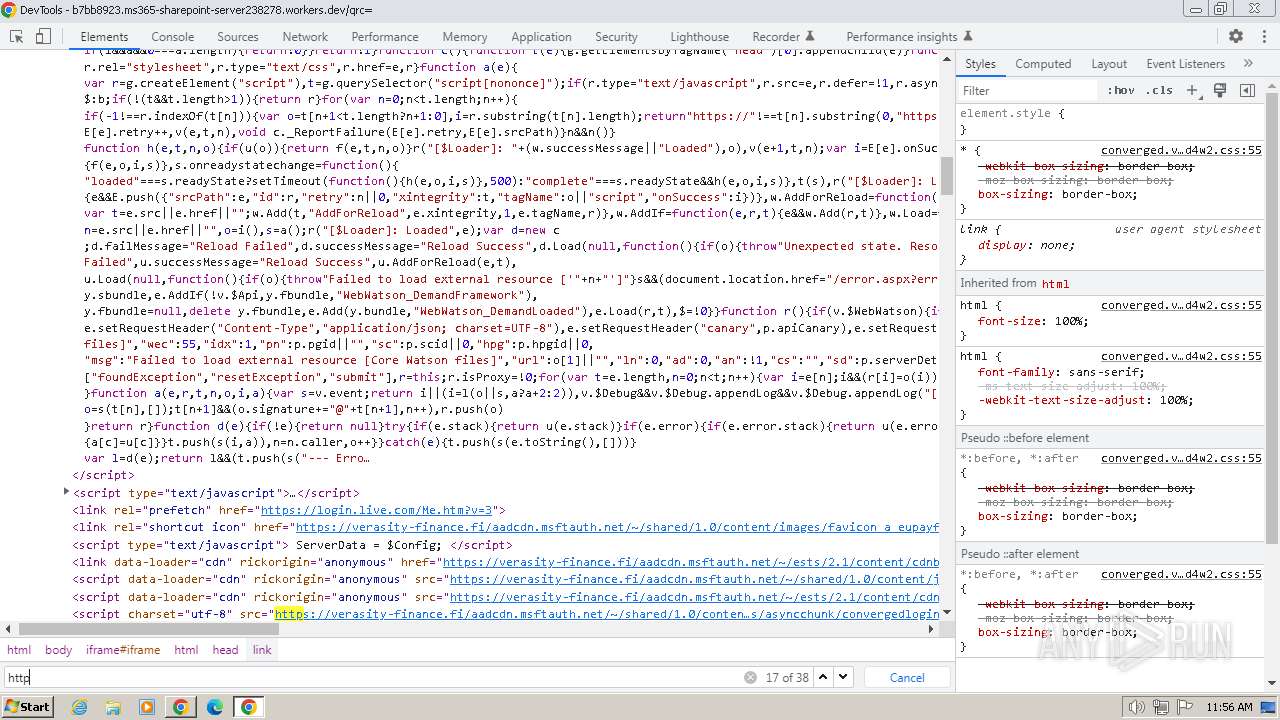The image size is (1280, 720).
Task: Switch to first Chrome taskbar icon
Action: tap(180, 707)
